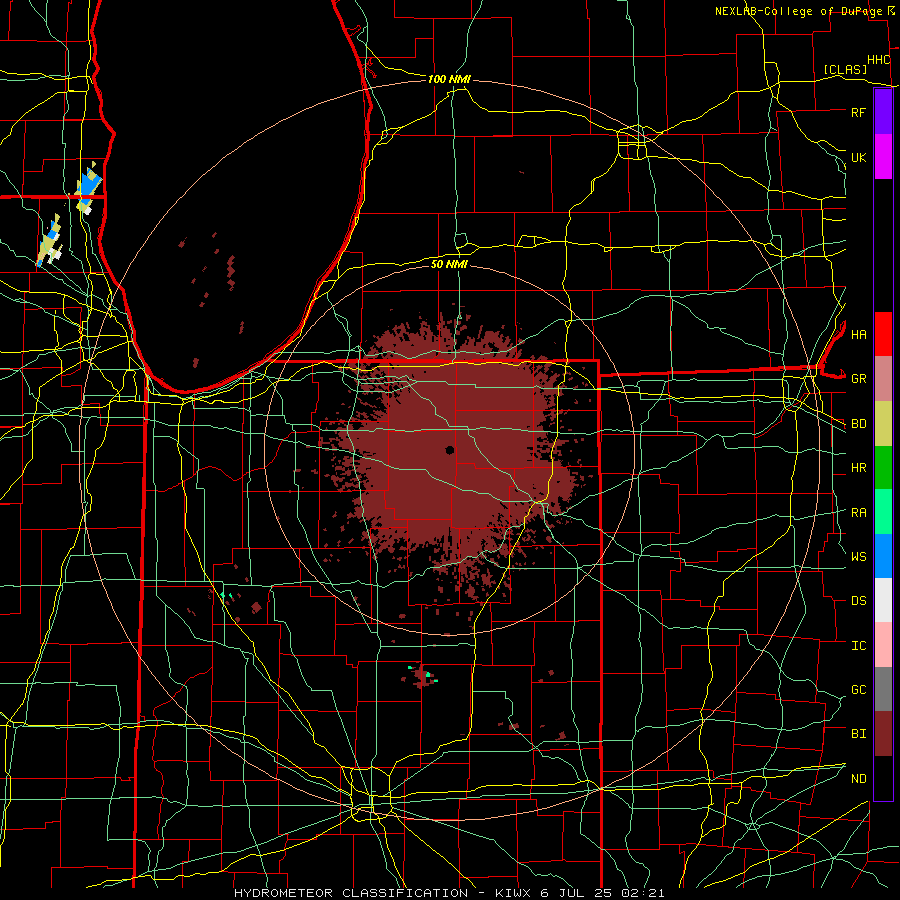Click the ND black legend swatch
Viewport: 900px width, 900px height.
pyautogui.click(x=883, y=778)
